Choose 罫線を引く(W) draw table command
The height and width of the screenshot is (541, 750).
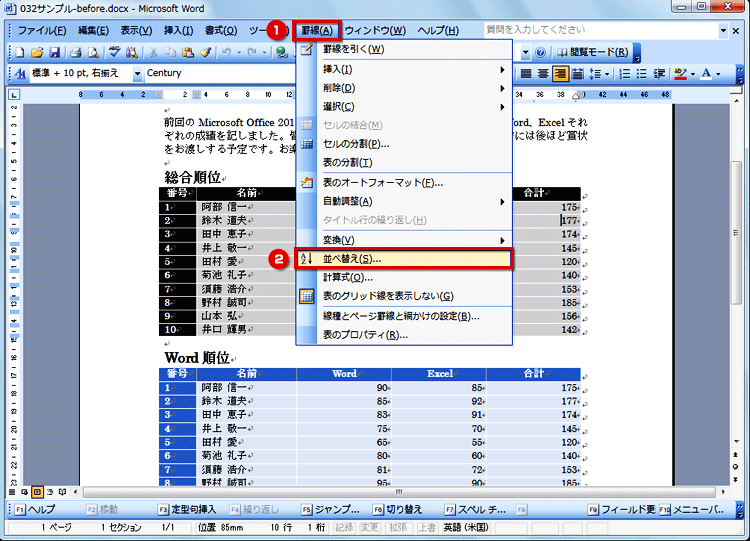point(404,49)
